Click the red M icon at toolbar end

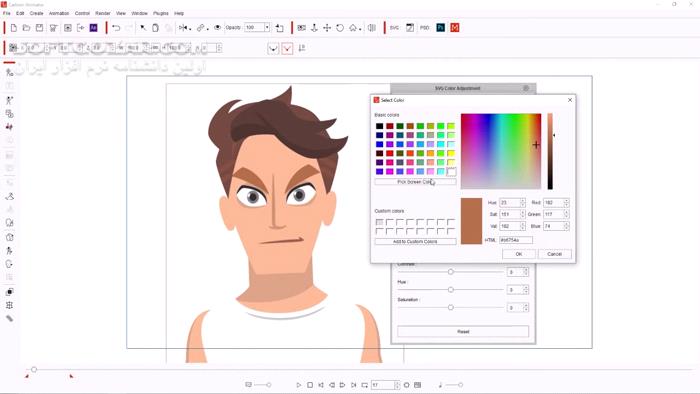pyautogui.click(x=455, y=28)
